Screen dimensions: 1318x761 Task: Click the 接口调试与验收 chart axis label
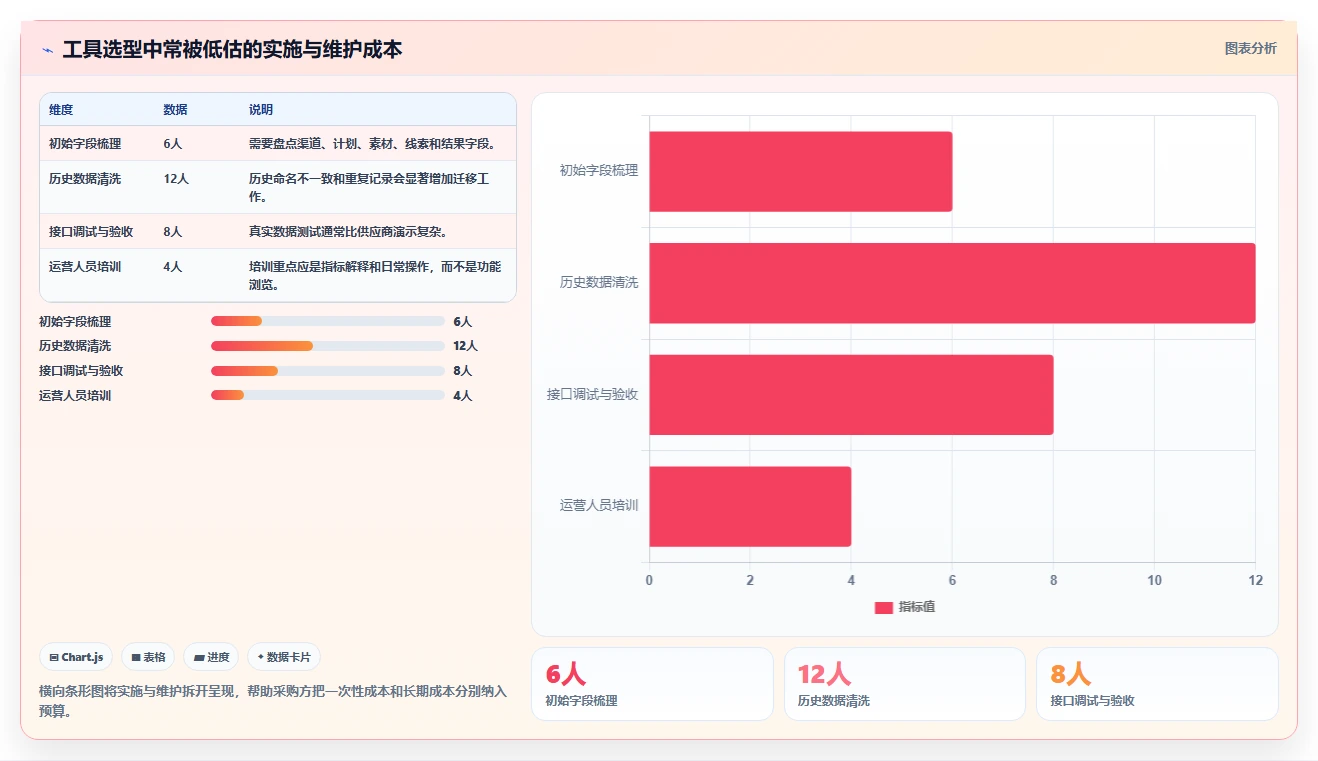click(593, 394)
